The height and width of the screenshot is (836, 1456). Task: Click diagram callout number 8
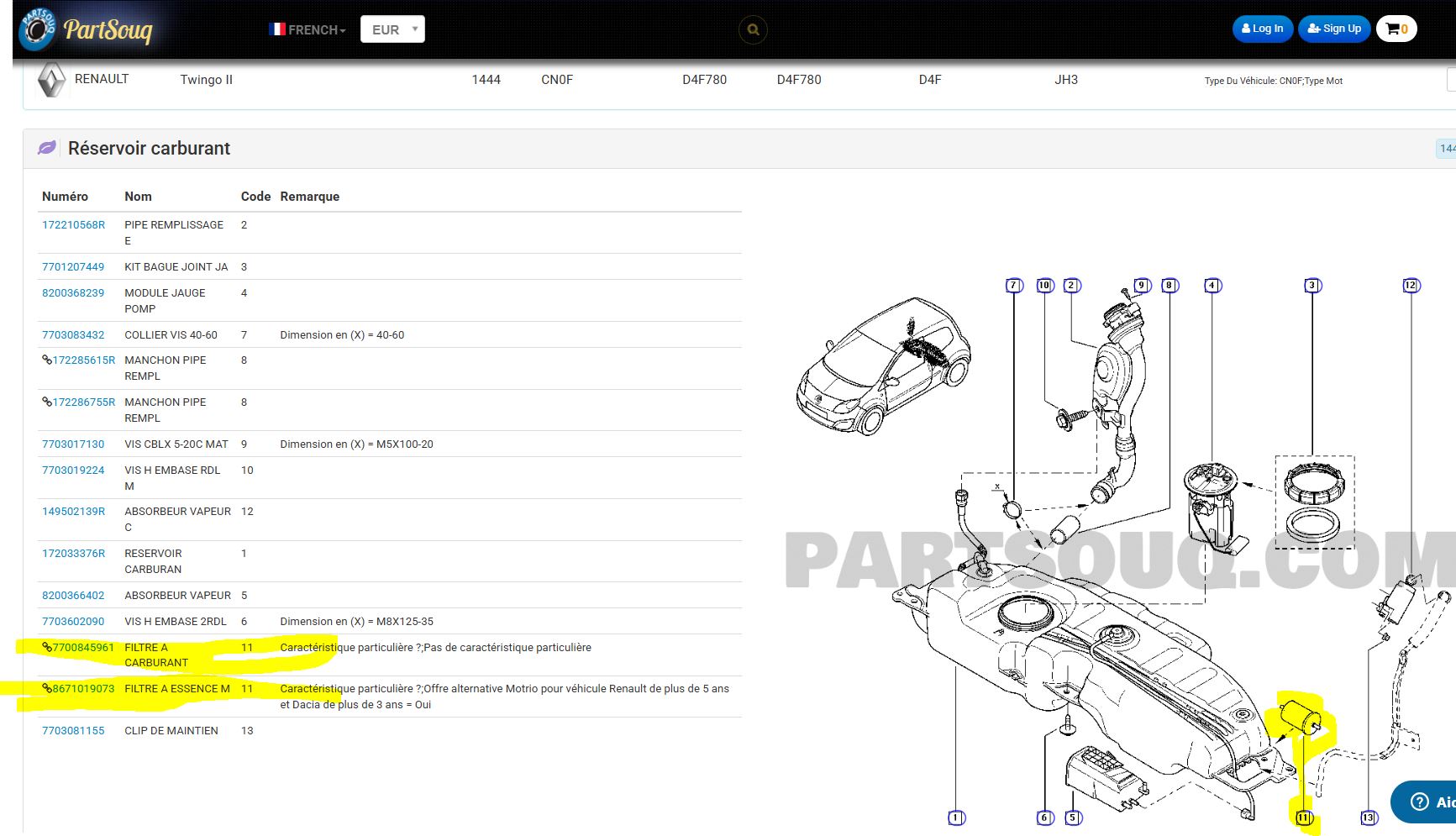[1170, 286]
